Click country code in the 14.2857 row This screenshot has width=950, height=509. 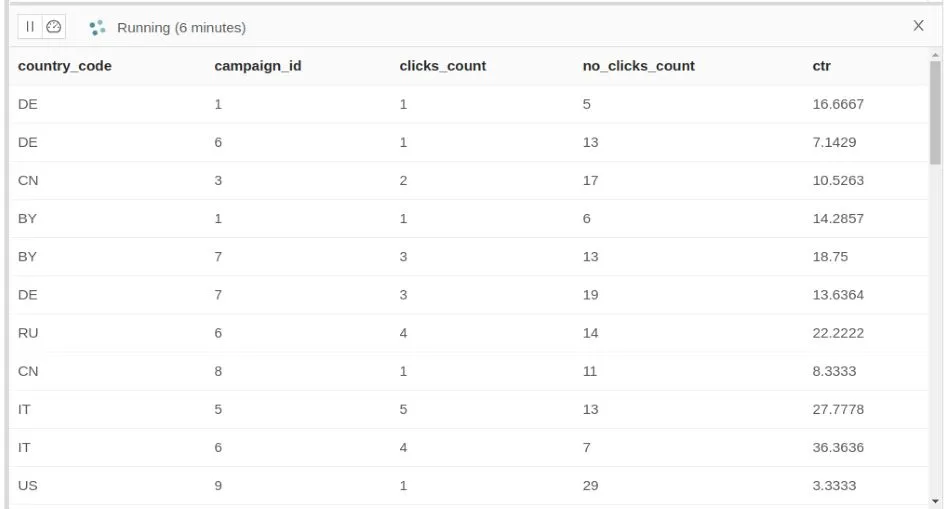coord(27,219)
